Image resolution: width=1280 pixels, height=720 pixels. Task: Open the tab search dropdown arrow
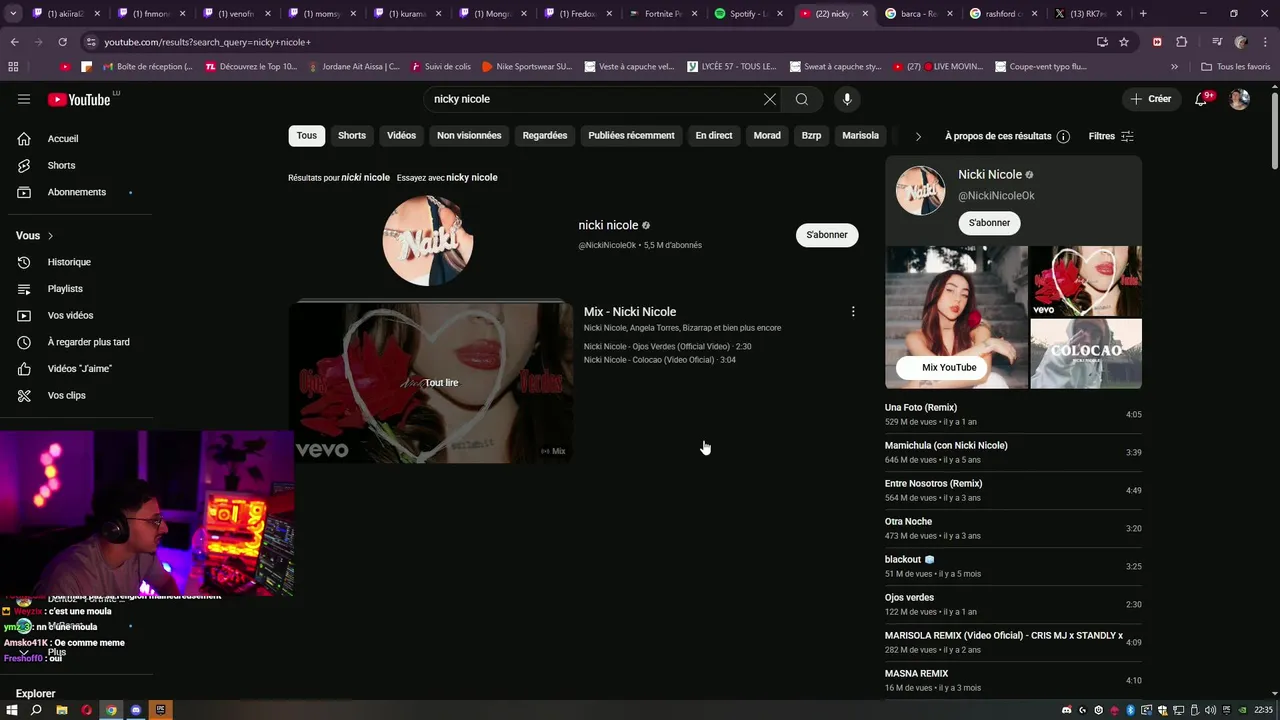click(x=13, y=14)
